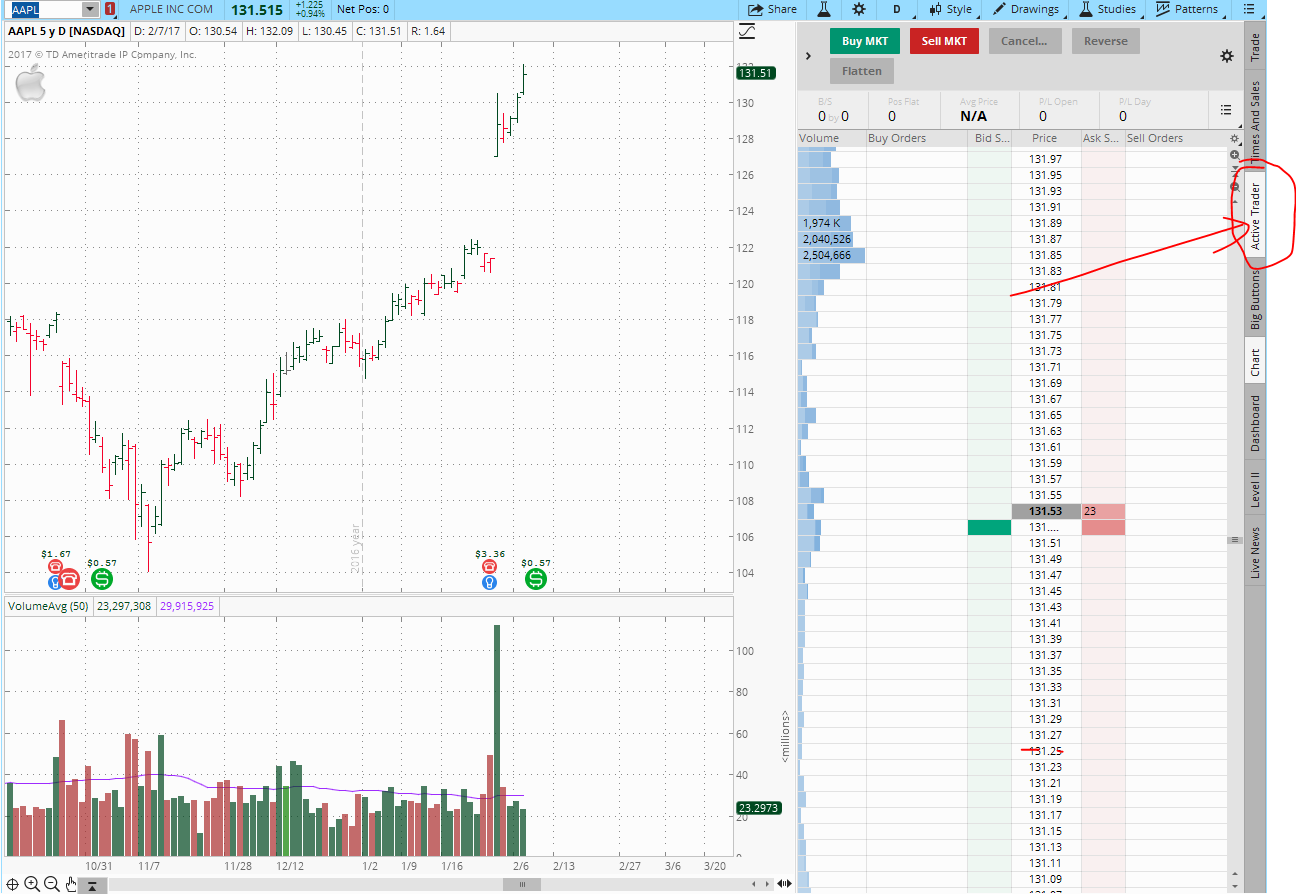Open position summary list menu icon

click(1225, 110)
